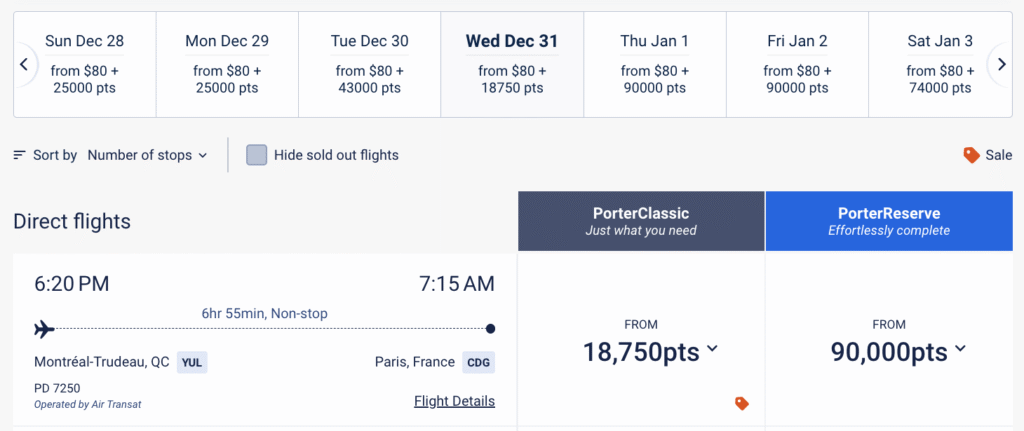Toggle Hide sold out flights checkbox
This screenshot has height=431, width=1024.
257,155
